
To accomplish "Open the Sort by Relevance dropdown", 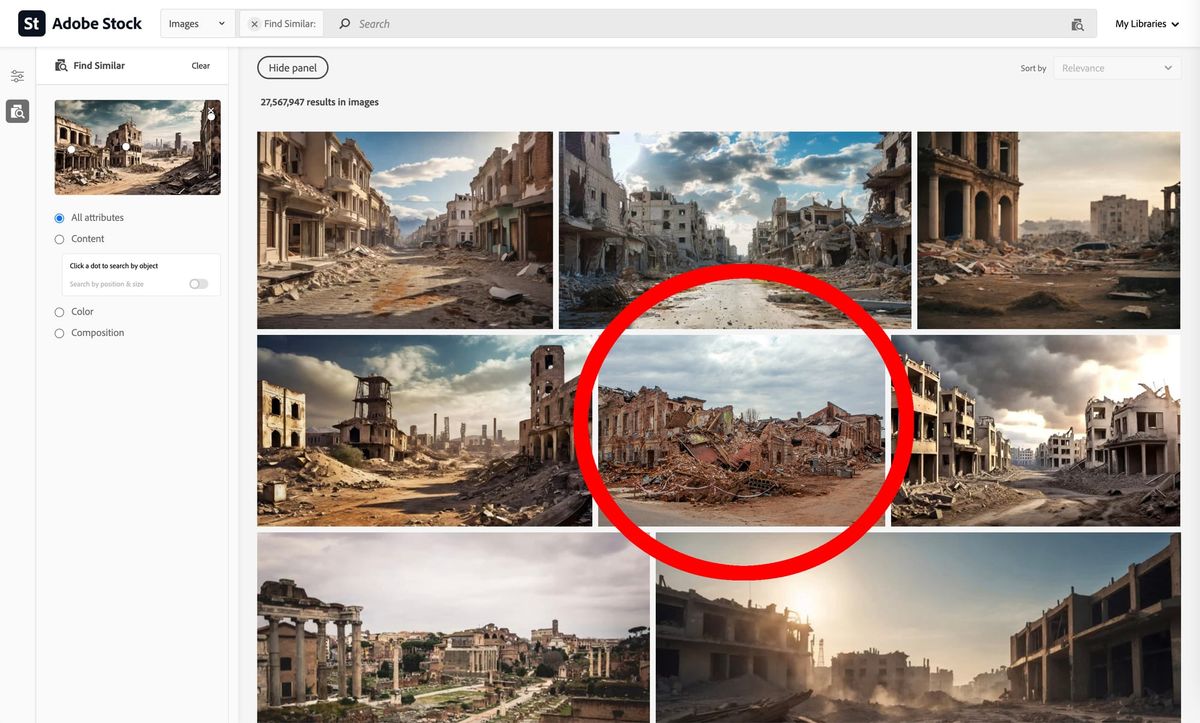I will pyautogui.click(x=1116, y=68).
